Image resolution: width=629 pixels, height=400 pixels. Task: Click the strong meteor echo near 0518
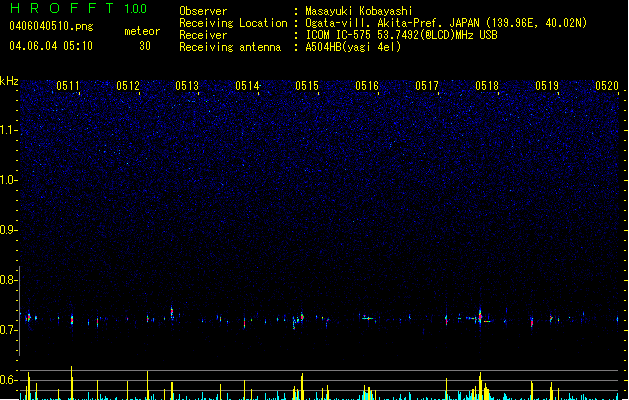(480, 317)
